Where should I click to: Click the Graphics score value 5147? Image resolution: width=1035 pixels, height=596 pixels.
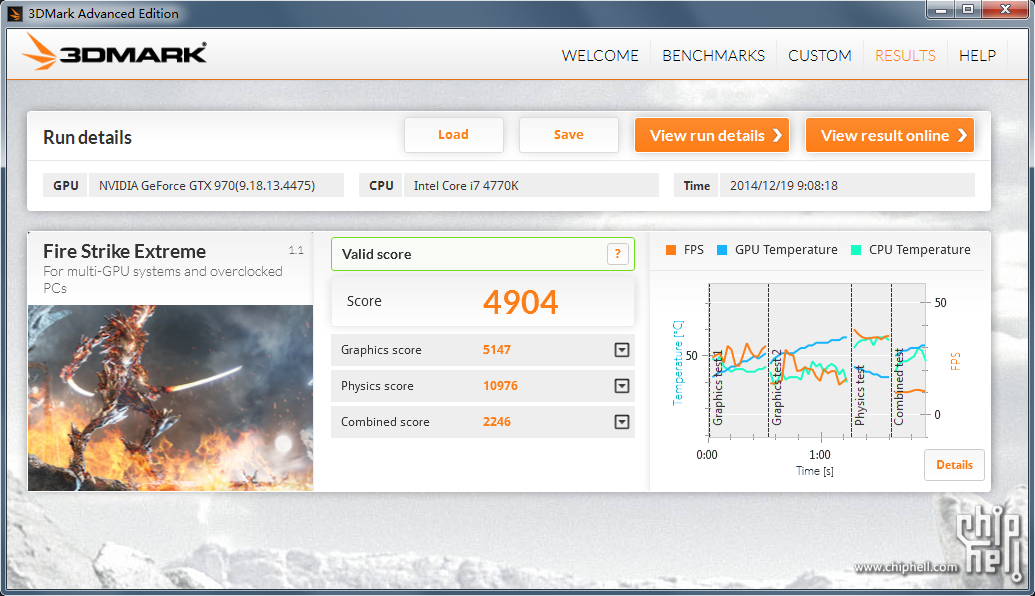click(x=496, y=350)
